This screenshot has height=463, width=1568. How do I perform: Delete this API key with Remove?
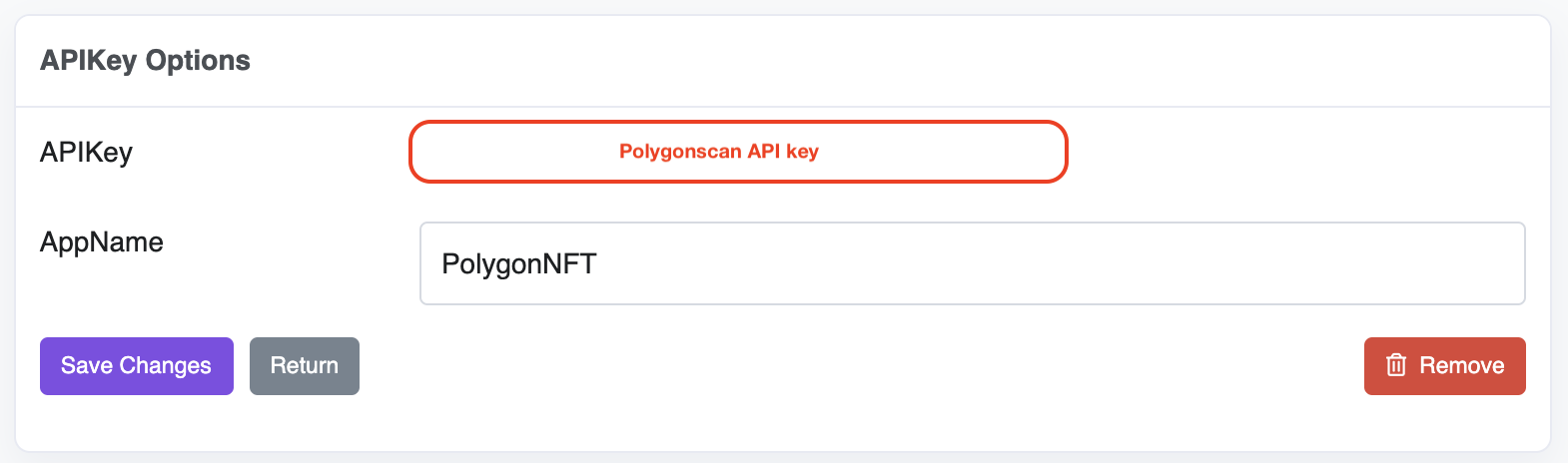(1444, 366)
